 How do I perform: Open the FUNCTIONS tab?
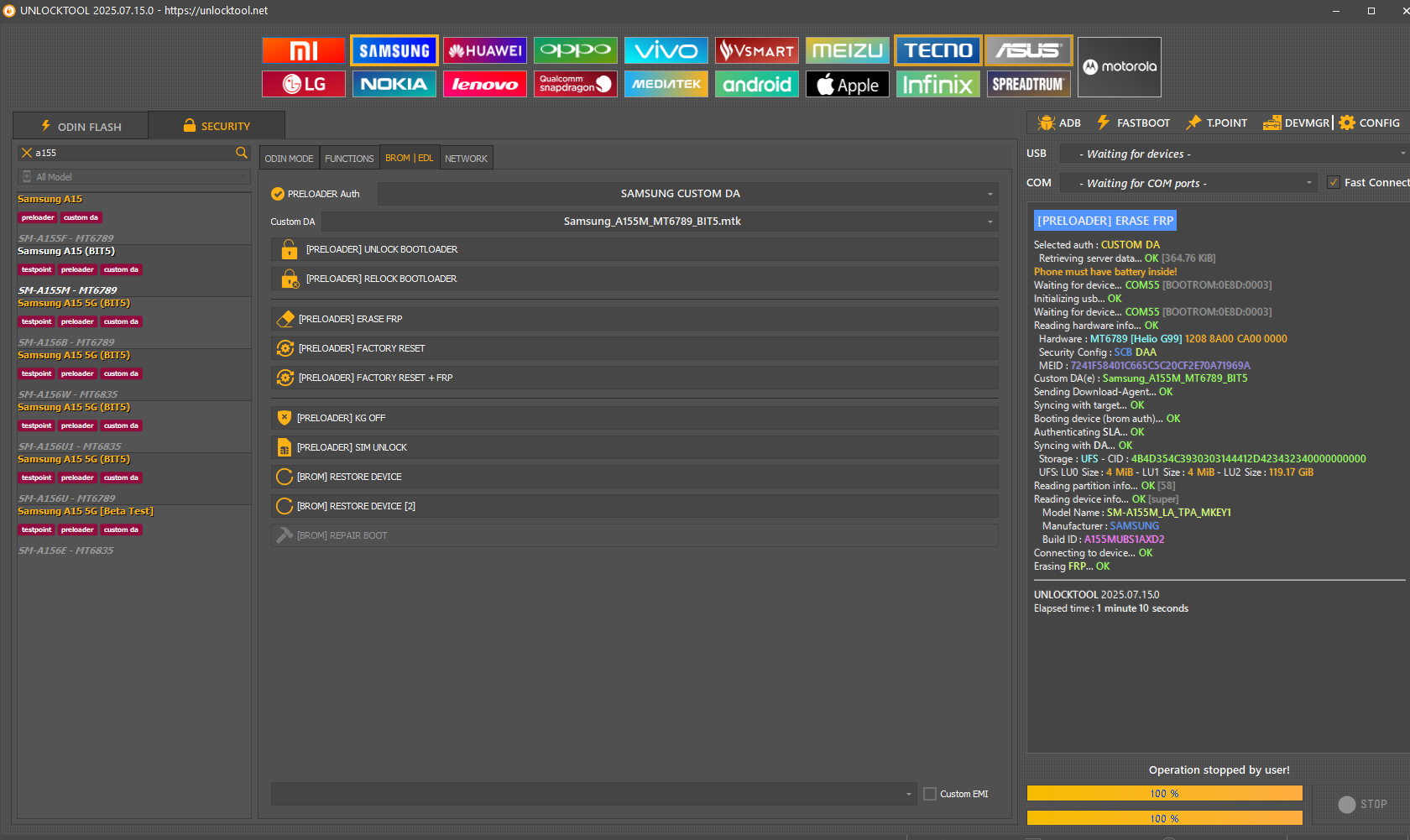(x=349, y=159)
